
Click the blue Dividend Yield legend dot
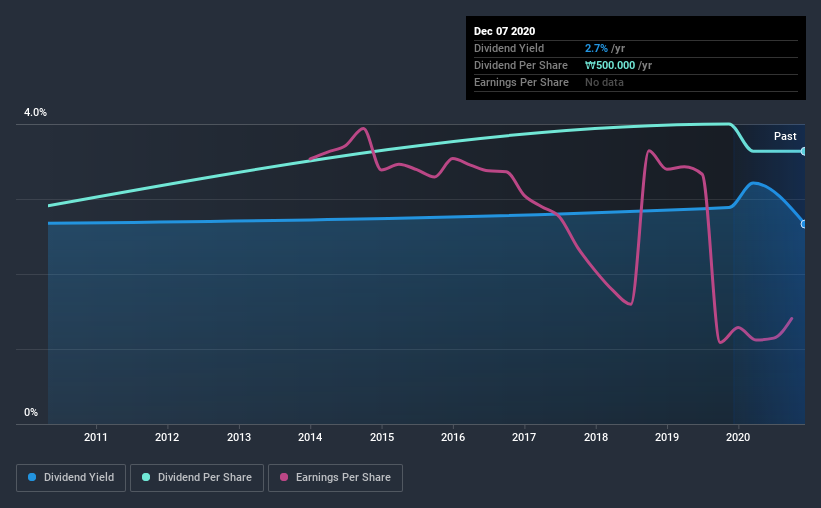point(32,477)
